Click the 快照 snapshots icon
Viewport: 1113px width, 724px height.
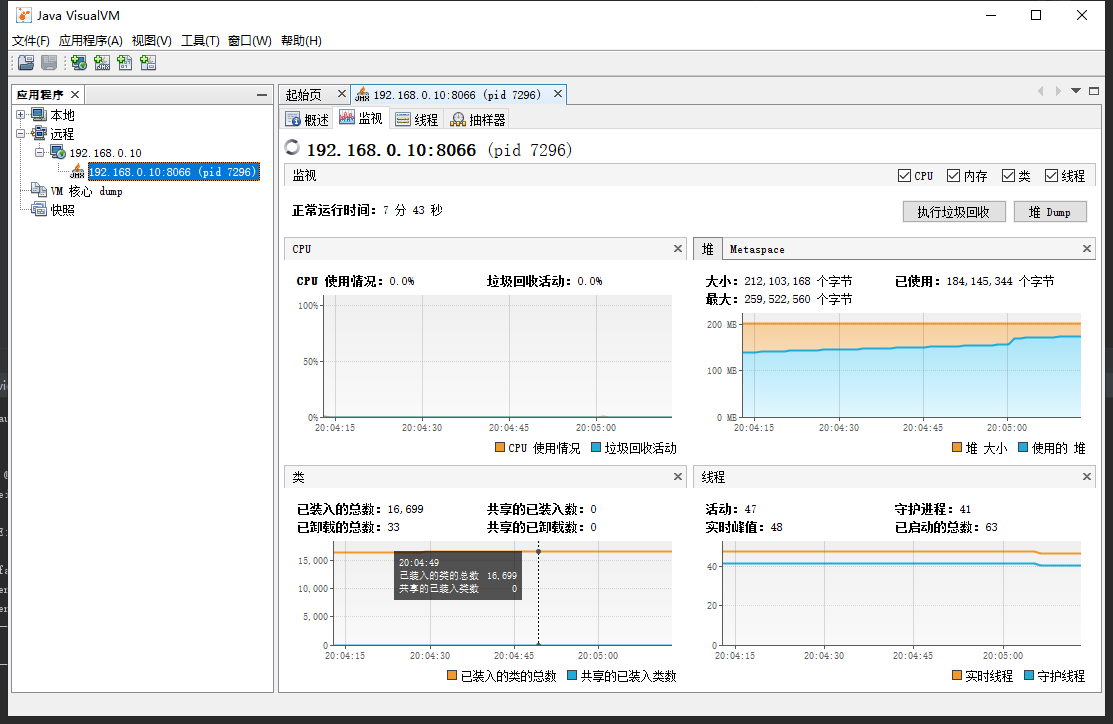coord(39,209)
